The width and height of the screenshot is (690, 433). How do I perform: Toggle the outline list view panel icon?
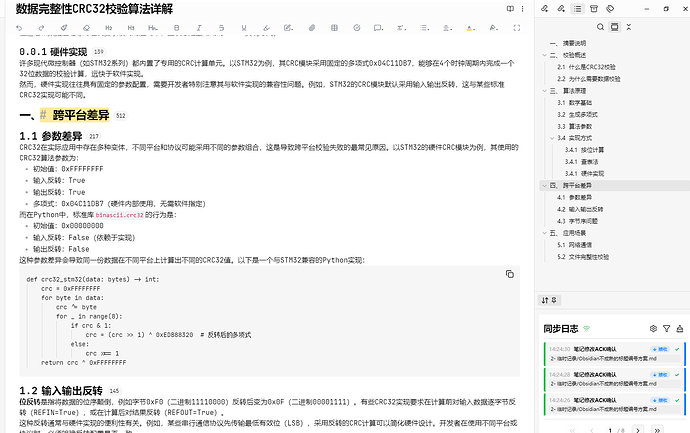click(577, 8)
